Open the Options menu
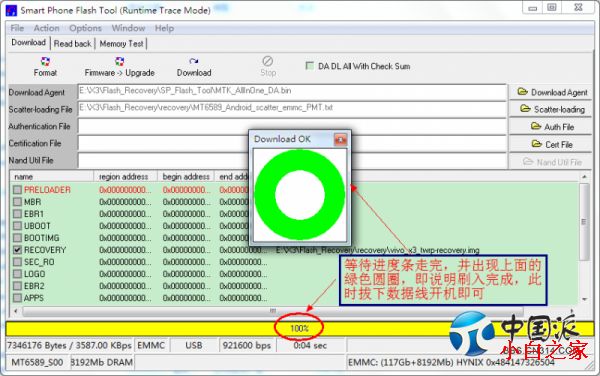This screenshot has width=600, height=376. (x=85, y=28)
